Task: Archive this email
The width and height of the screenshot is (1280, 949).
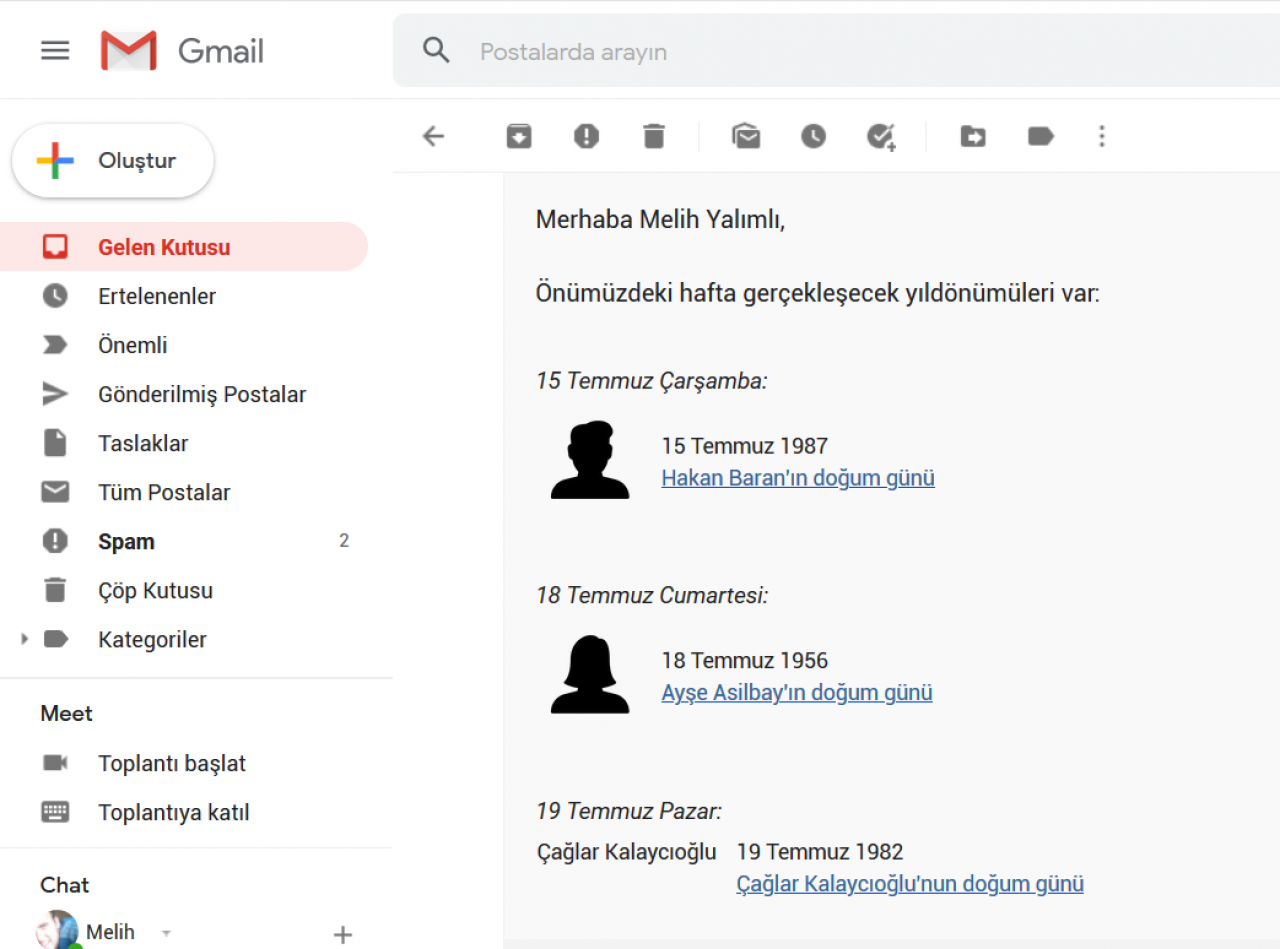Action: click(518, 136)
